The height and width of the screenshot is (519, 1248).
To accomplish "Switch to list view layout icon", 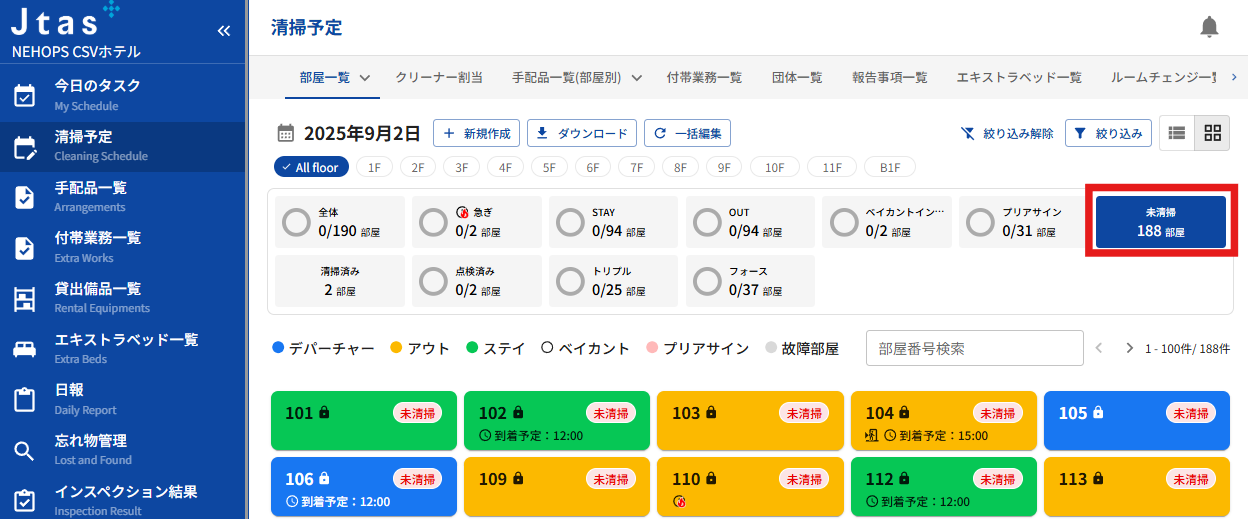I will pos(1177,133).
